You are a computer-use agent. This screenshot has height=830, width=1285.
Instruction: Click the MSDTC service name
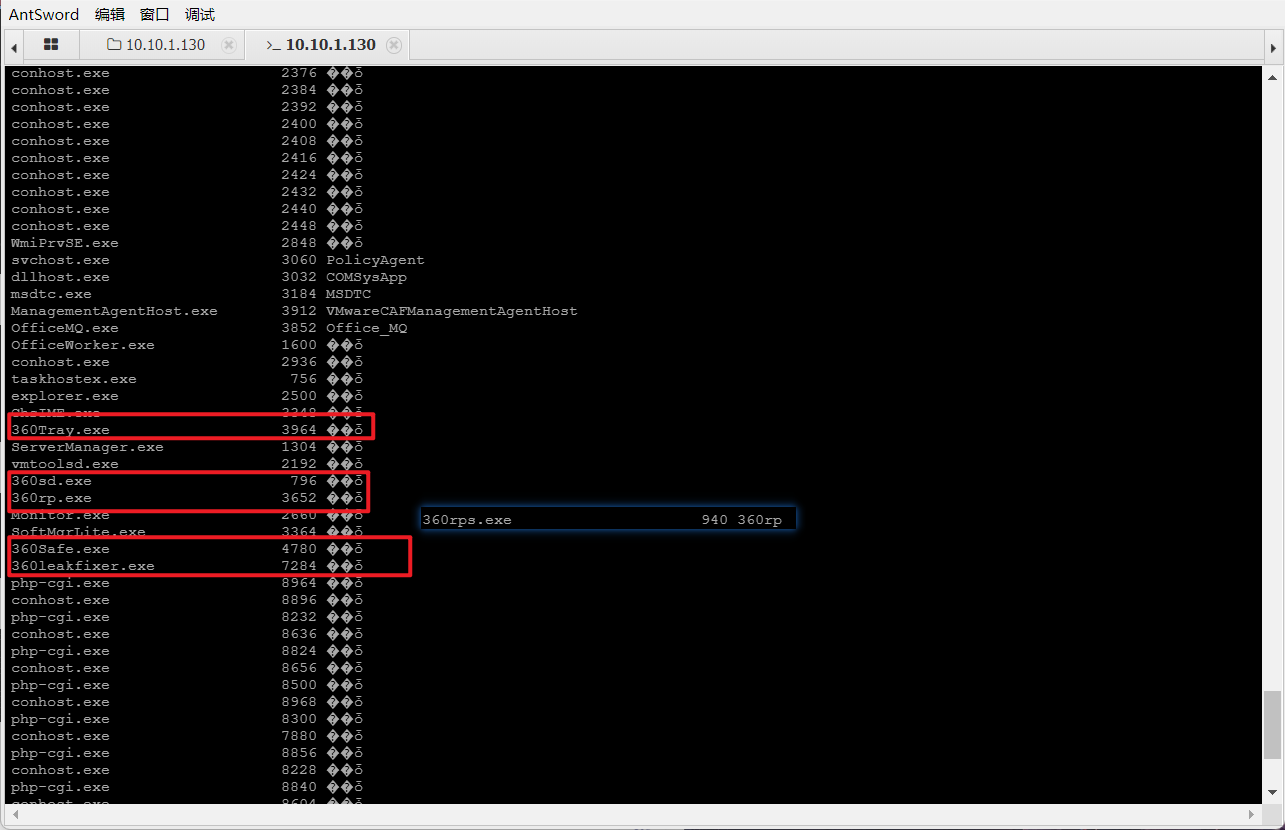pyautogui.click(x=348, y=294)
